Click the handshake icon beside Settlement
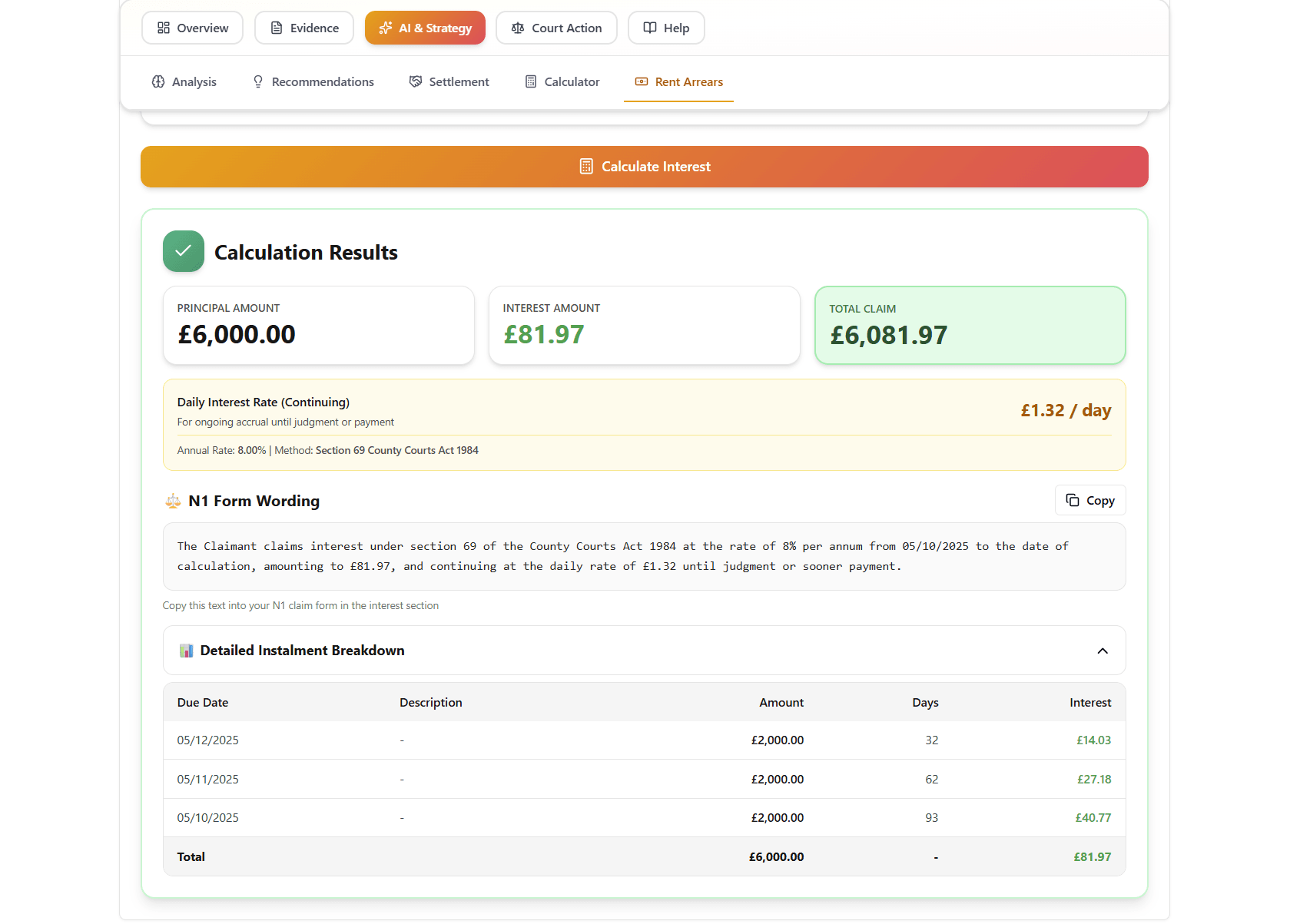The width and height of the screenshot is (1290, 924). [x=415, y=81]
